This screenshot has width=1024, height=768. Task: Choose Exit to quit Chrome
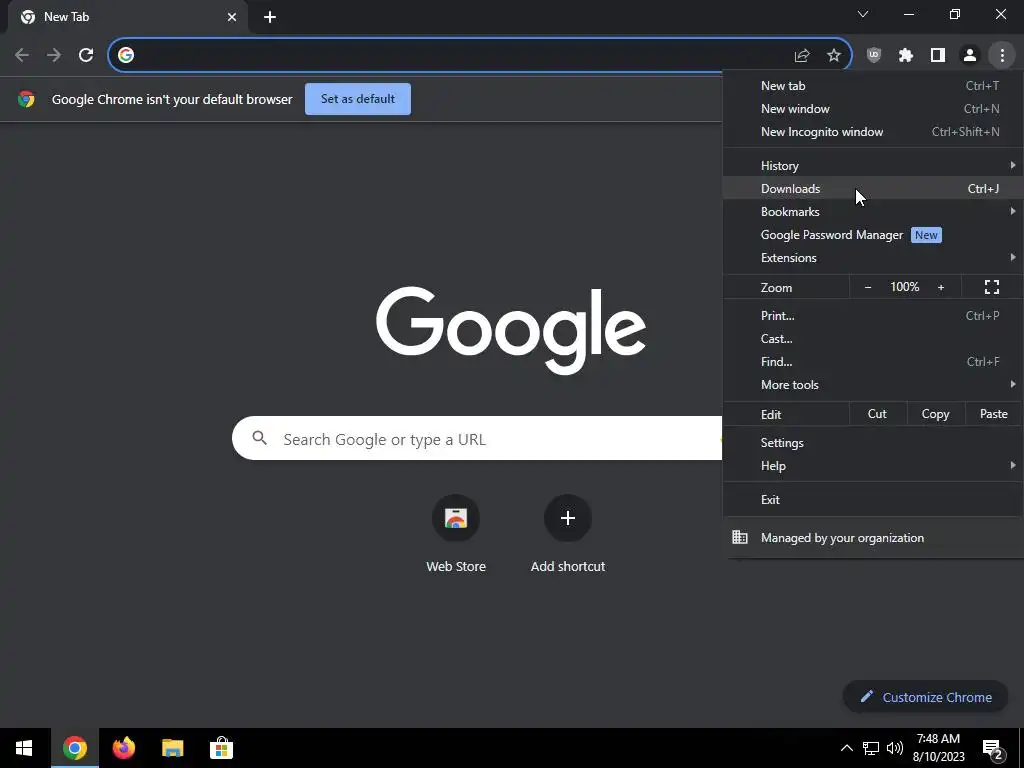tap(873, 500)
